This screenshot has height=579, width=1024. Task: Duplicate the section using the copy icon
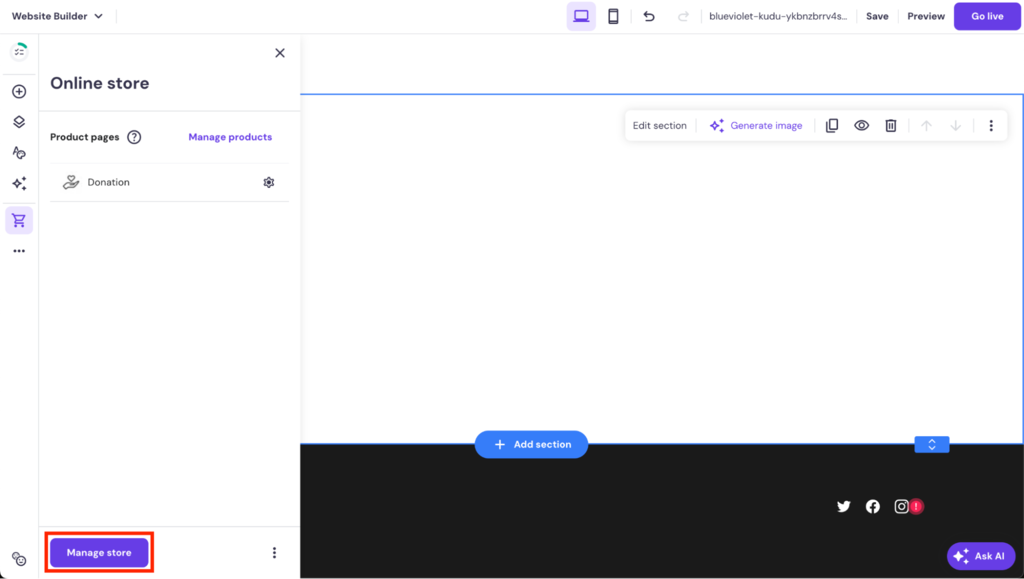(x=831, y=125)
